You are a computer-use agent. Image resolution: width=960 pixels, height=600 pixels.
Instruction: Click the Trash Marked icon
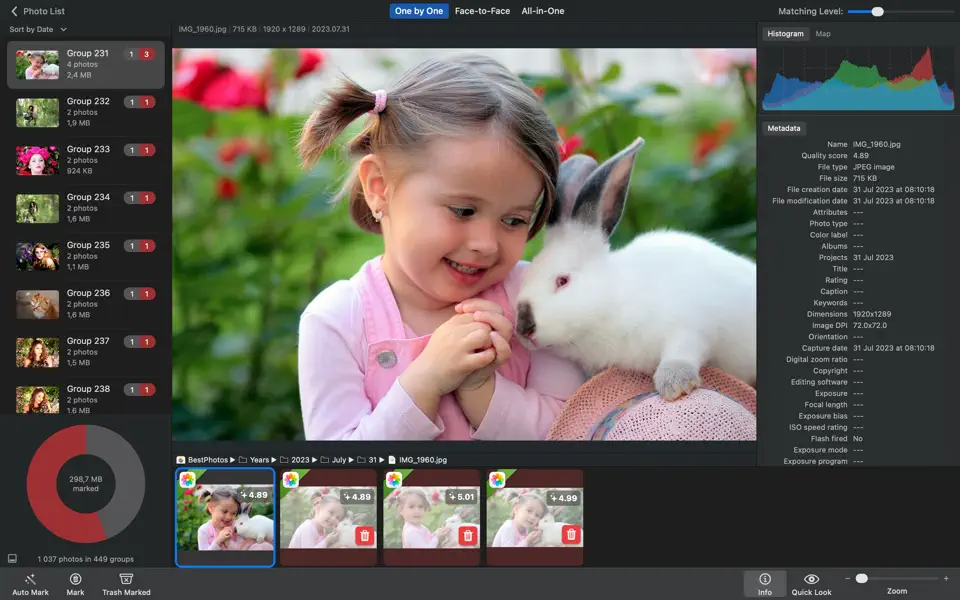click(126, 584)
